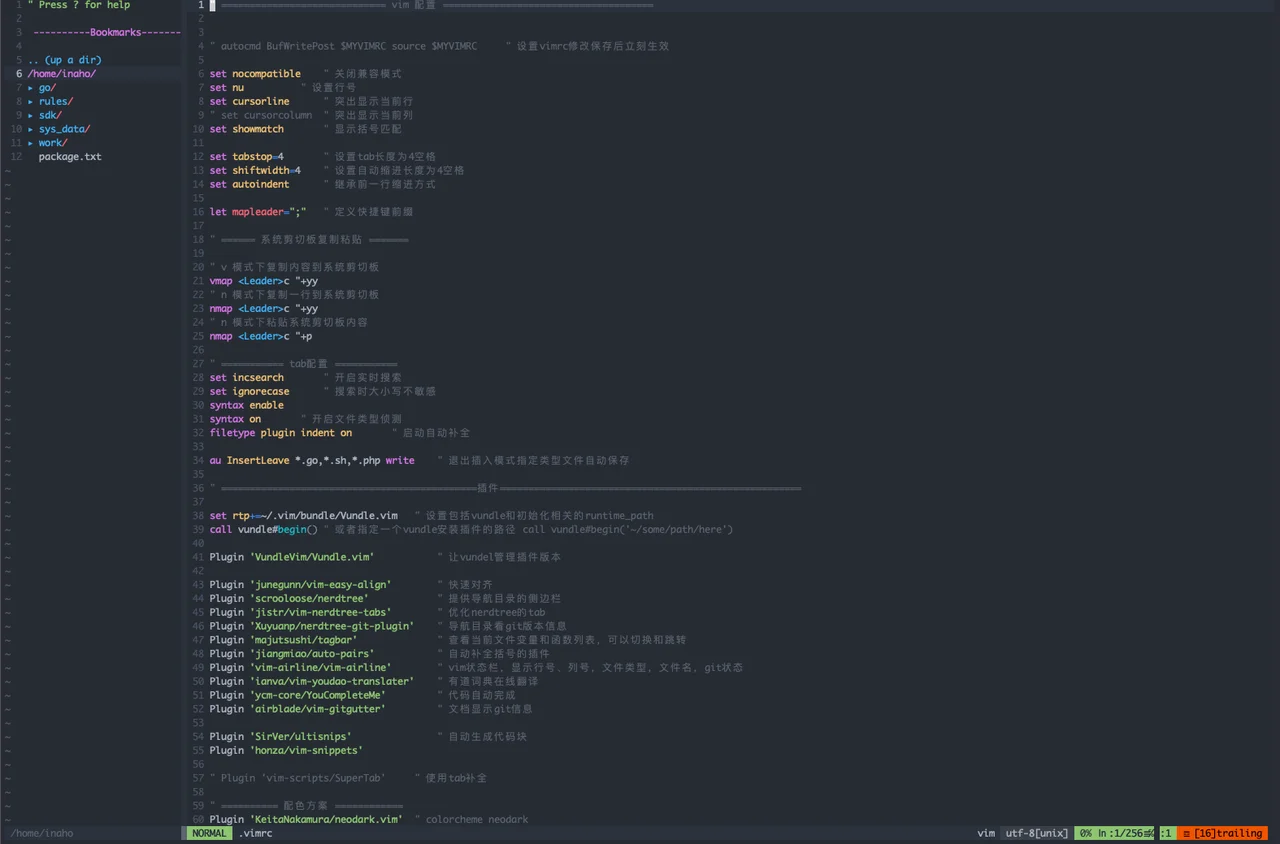The width and height of the screenshot is (1280, 844).
Task: Click the utf-8[unix] encoding indicator
Action: (1034, 833)
